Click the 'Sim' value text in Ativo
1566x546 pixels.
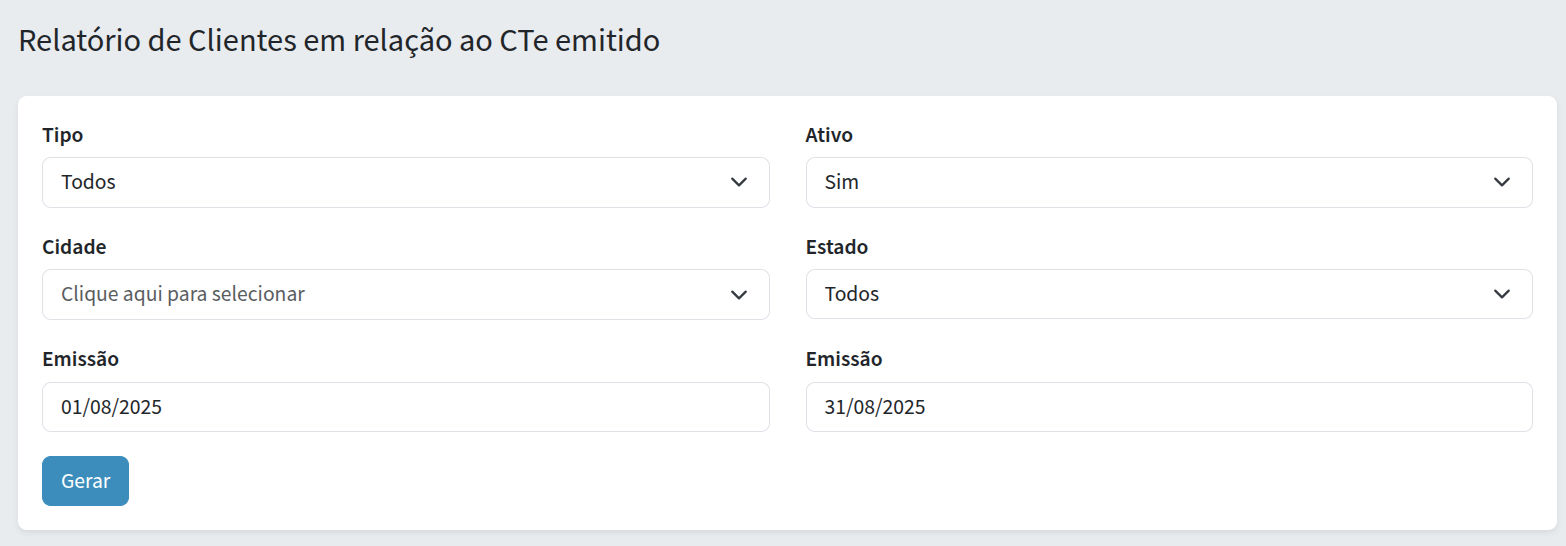pyautogui.click(x=841, y=182)
